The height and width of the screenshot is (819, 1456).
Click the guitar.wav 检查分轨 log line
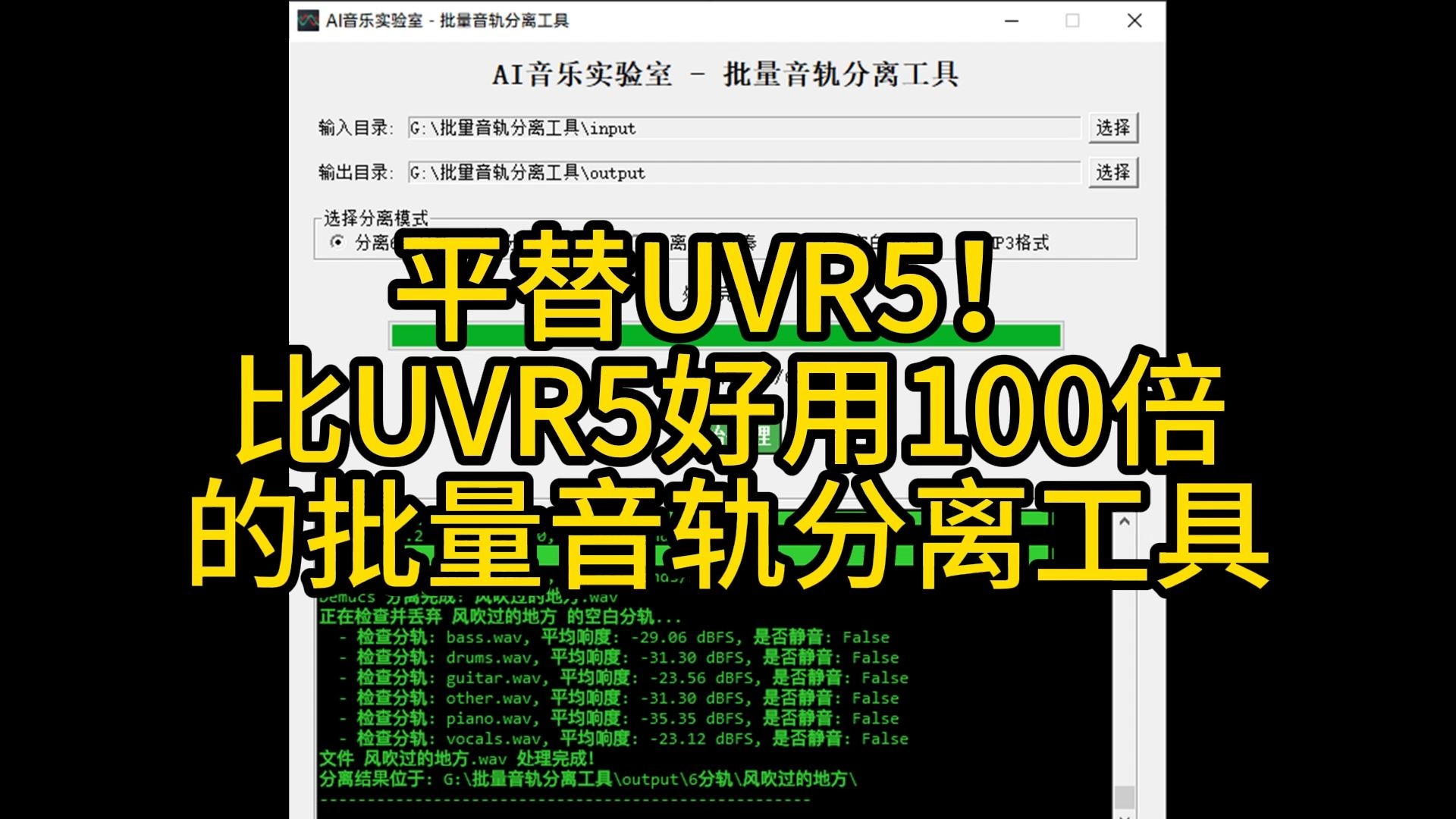623,678
